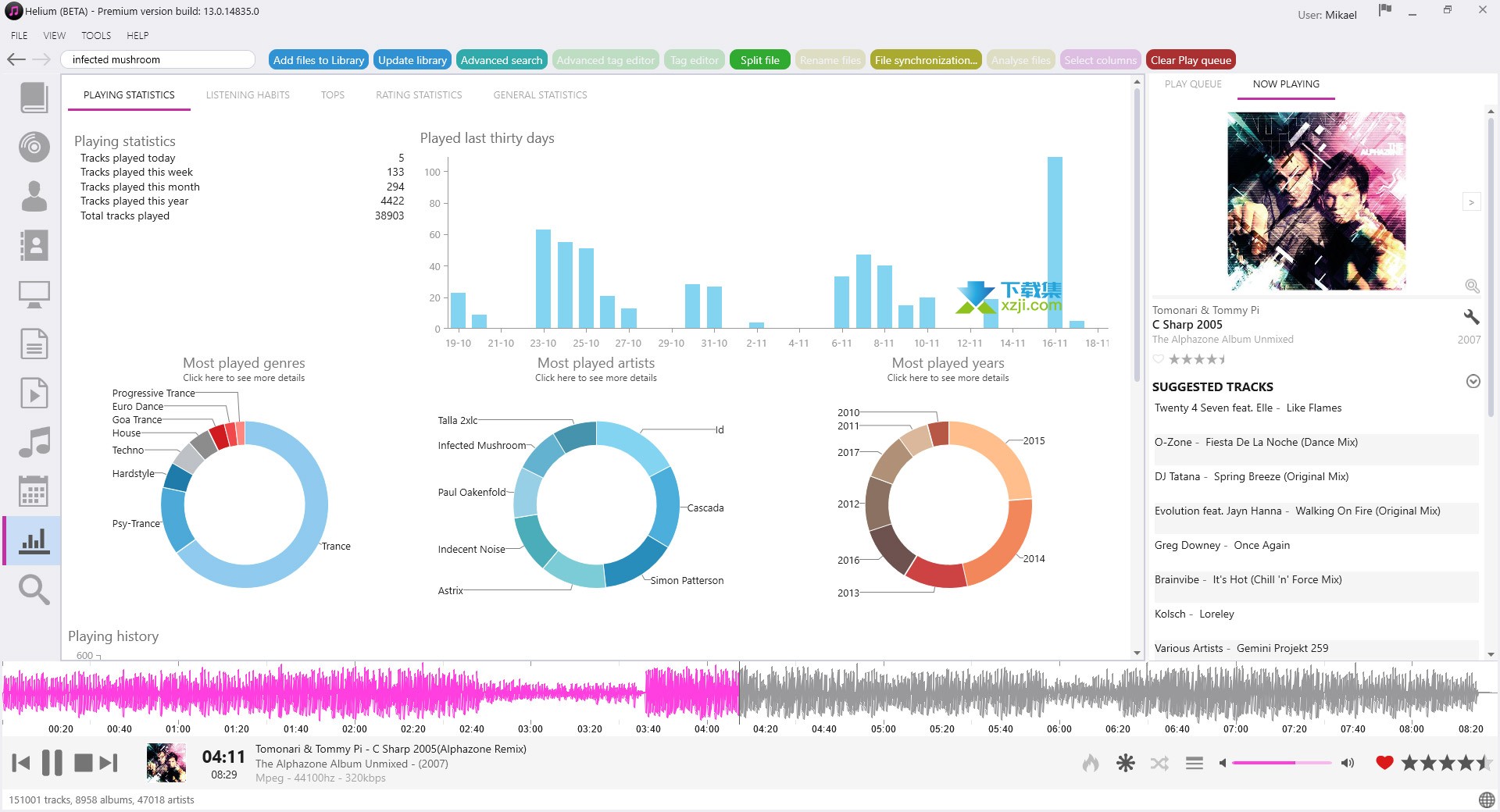Image resolution: width=1500 pixels, height=812 pixels.
Task: Click Update library button
Action: coord(412,60)
